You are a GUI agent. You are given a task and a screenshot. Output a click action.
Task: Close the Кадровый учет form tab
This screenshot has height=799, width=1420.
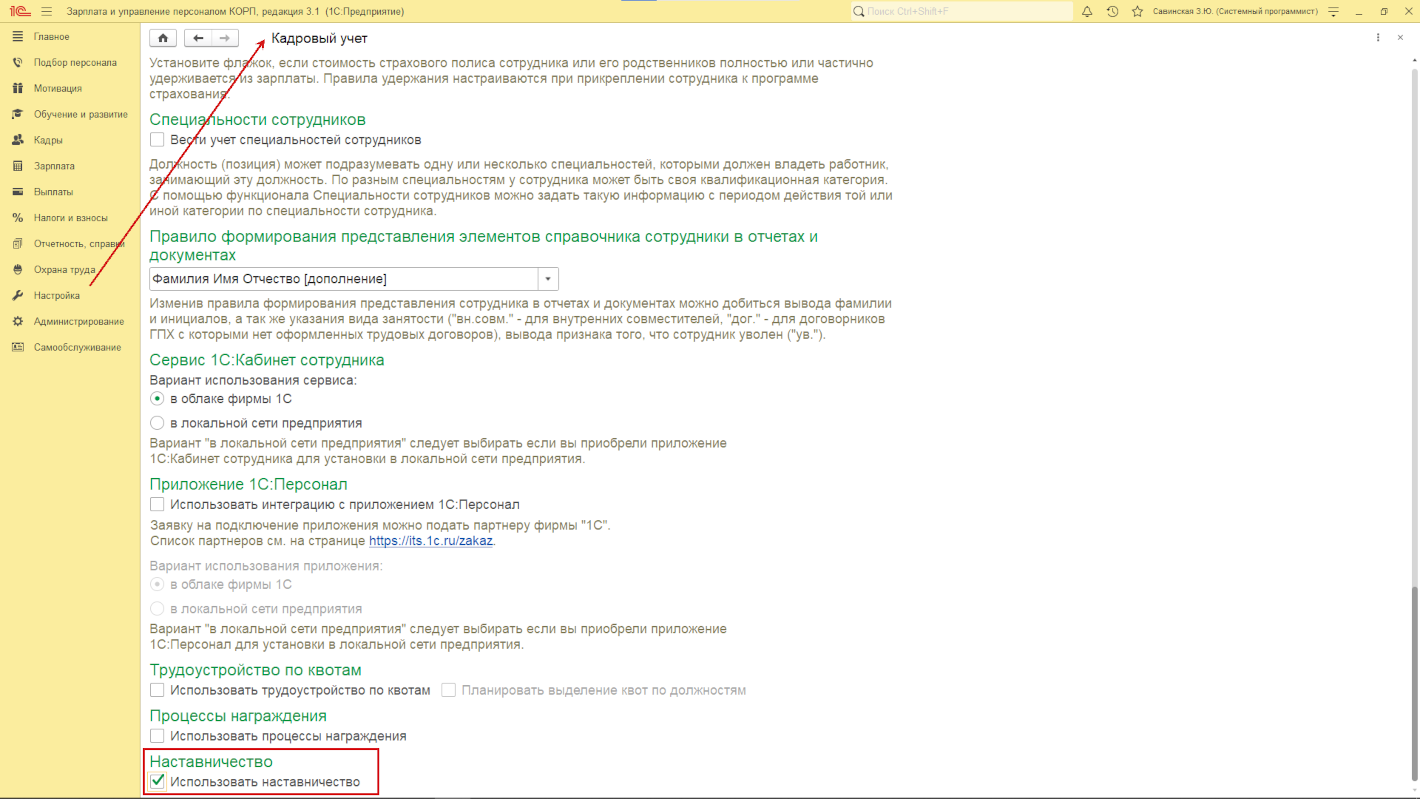coord(1401,38)
